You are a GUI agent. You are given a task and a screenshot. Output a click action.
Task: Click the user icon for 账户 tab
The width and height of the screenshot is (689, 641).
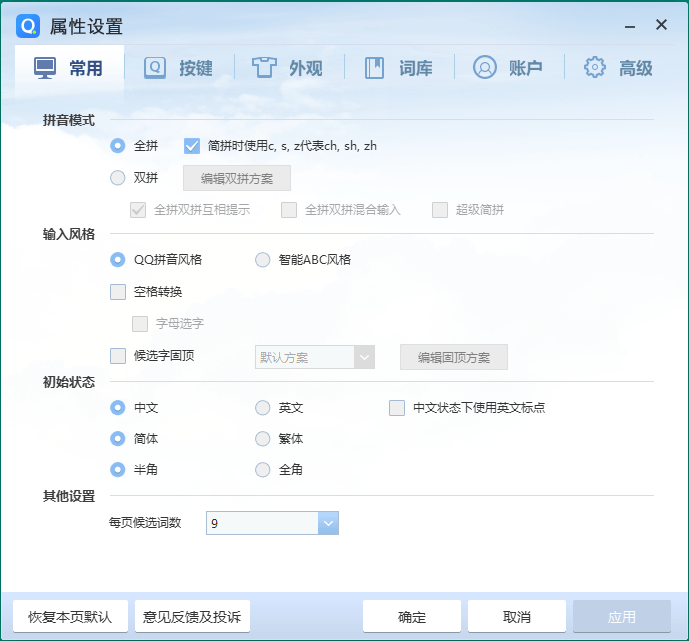485,68
